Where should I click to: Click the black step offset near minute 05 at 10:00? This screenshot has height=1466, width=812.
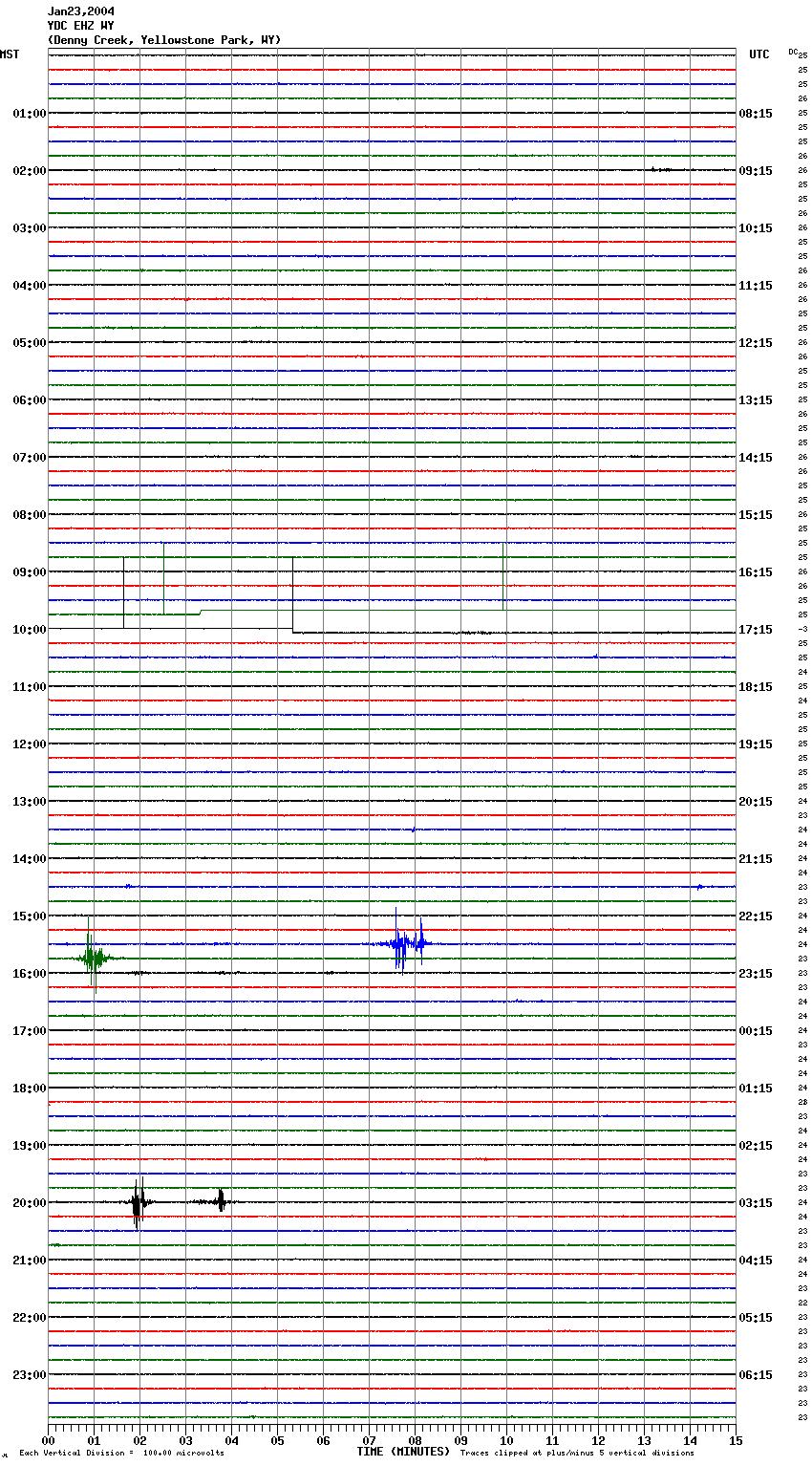coord(292,594)
